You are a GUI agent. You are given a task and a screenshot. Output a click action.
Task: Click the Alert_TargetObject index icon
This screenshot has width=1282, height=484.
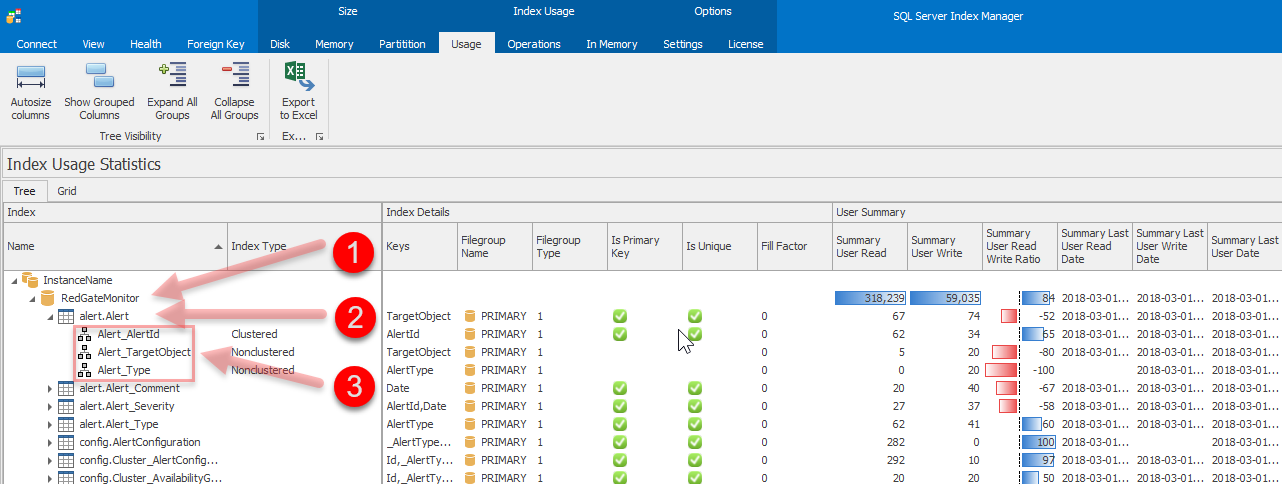84,352
